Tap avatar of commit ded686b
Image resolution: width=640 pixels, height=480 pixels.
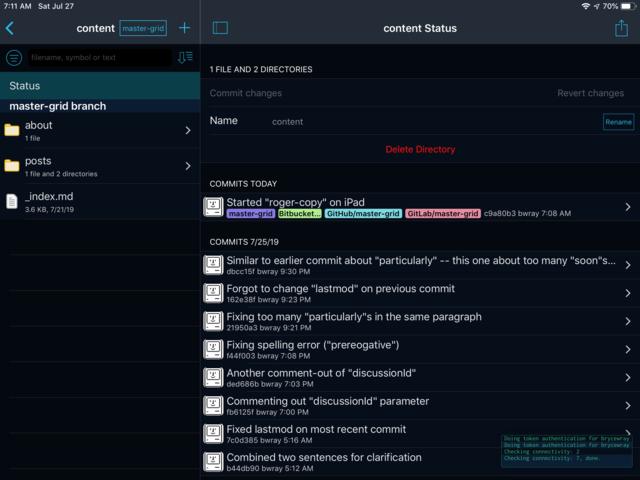(213, 378)
